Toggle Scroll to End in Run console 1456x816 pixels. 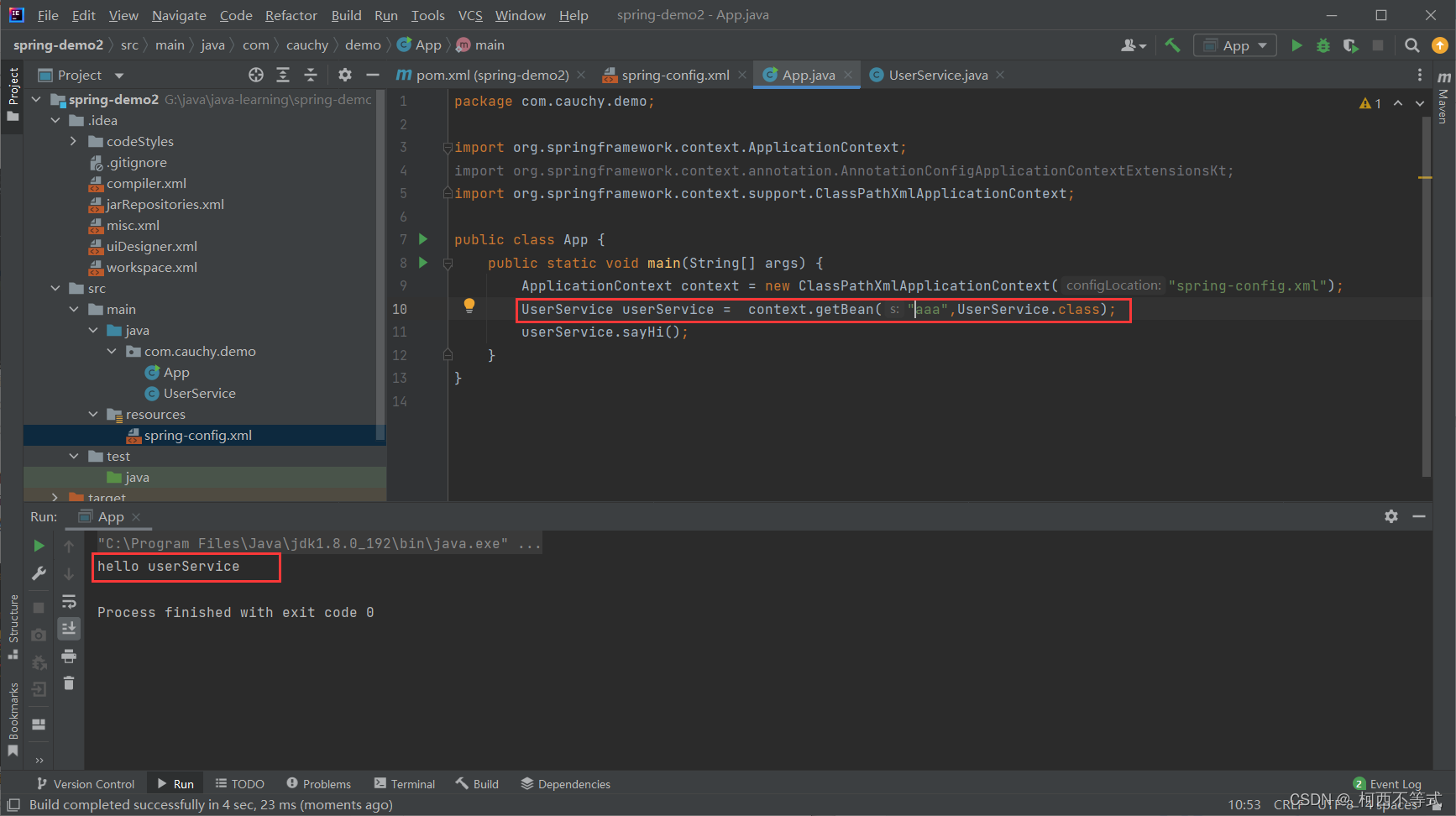click(x=69, y=628)
